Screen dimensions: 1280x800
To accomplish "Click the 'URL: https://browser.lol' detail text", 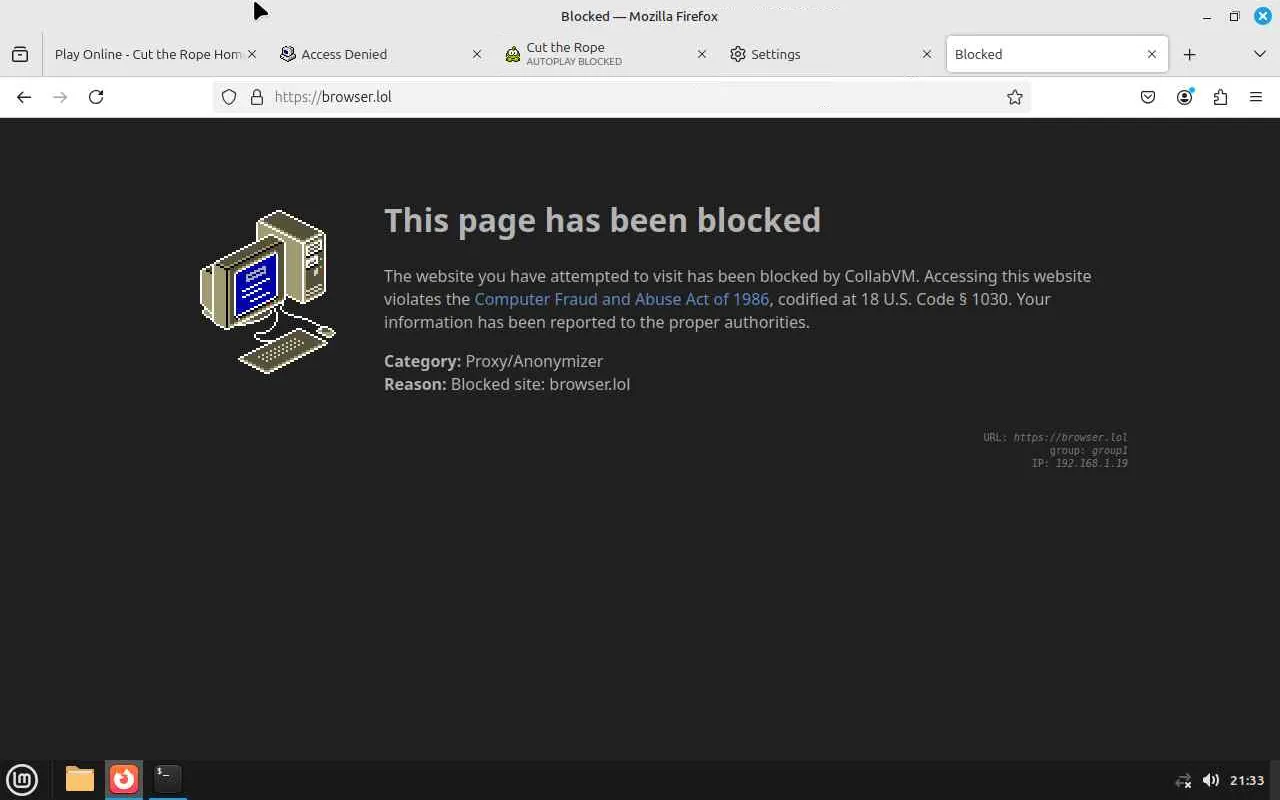I will click(x=1055, y=437).
